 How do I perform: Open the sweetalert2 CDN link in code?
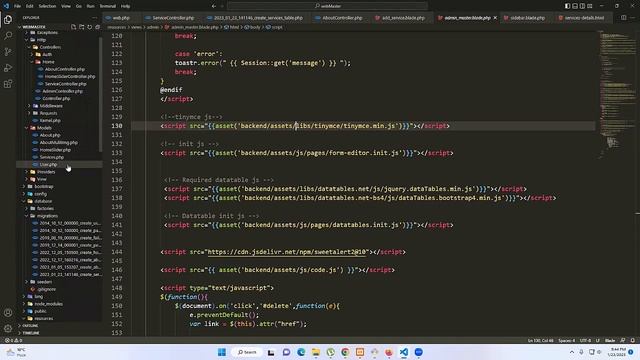click(288, 252)
